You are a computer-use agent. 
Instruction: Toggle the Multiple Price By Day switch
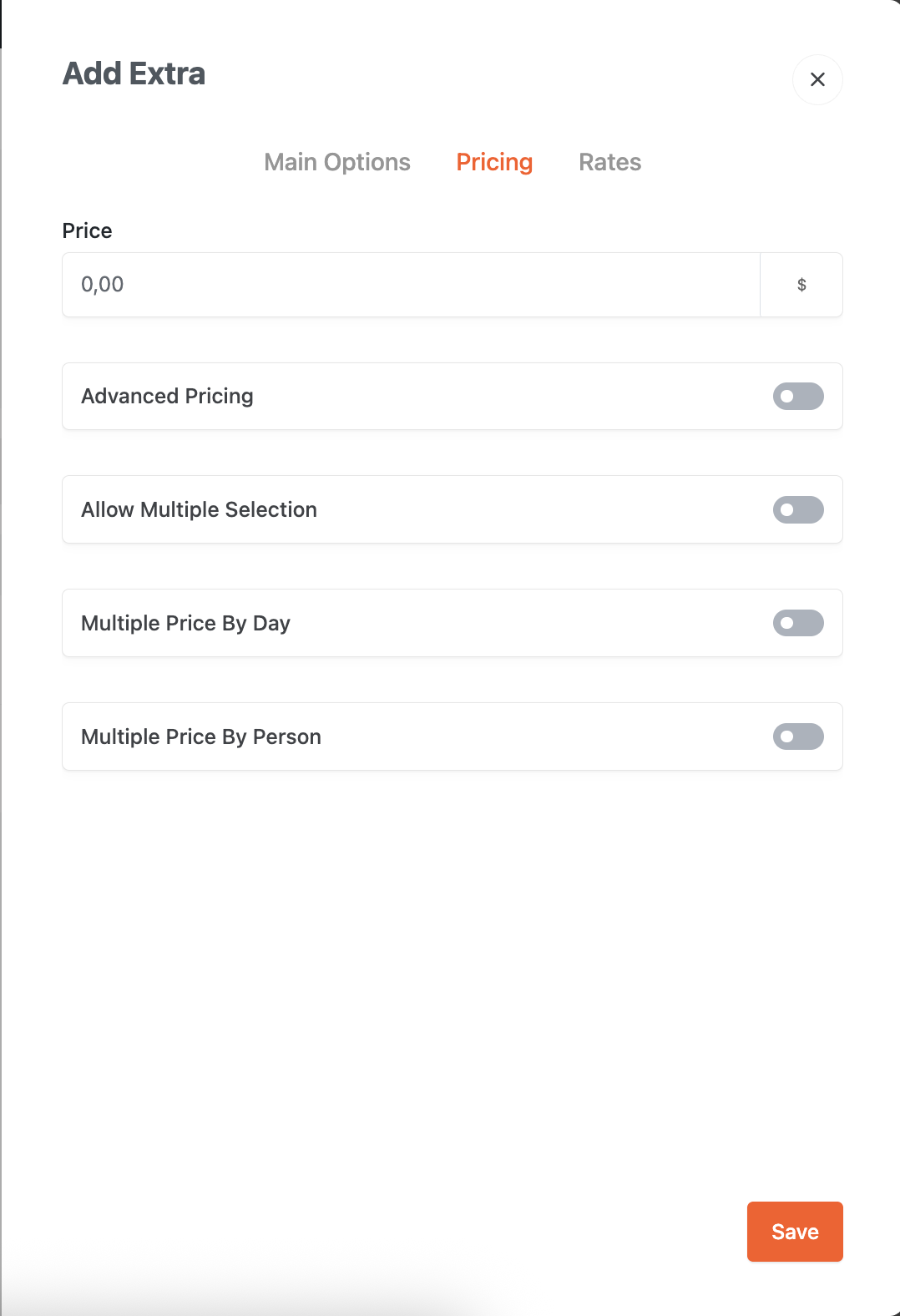click(x=798, y=623)
